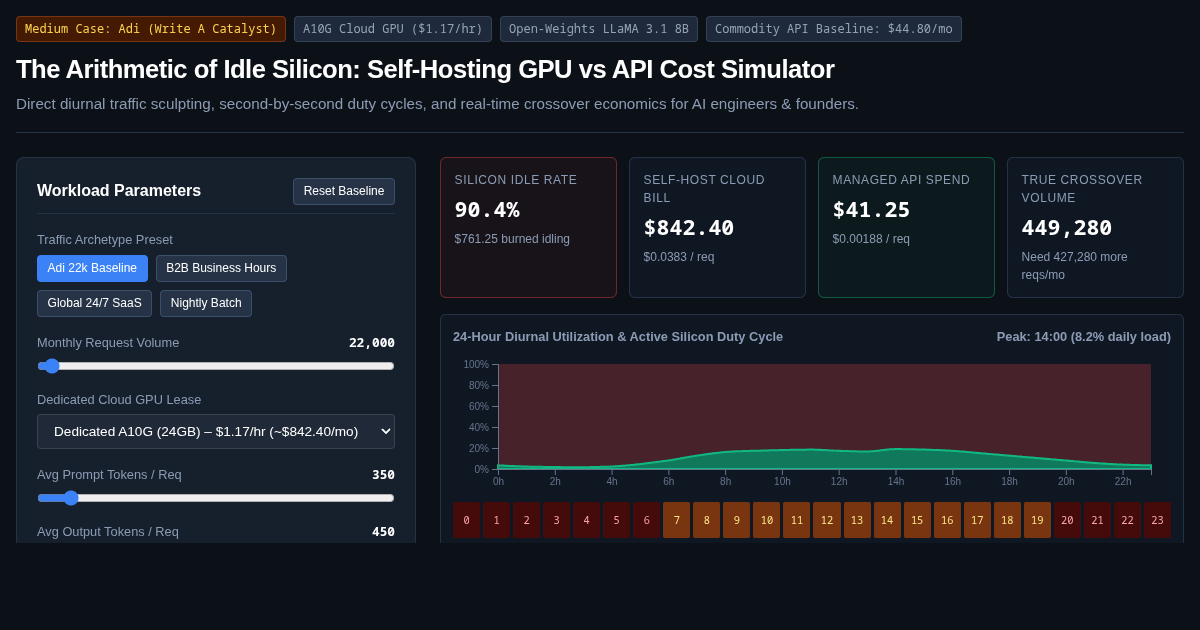This screenshot has width=1200, height=630.
Task: Toggle hour 1 duty cycle cell
Action: click(496, 520)
